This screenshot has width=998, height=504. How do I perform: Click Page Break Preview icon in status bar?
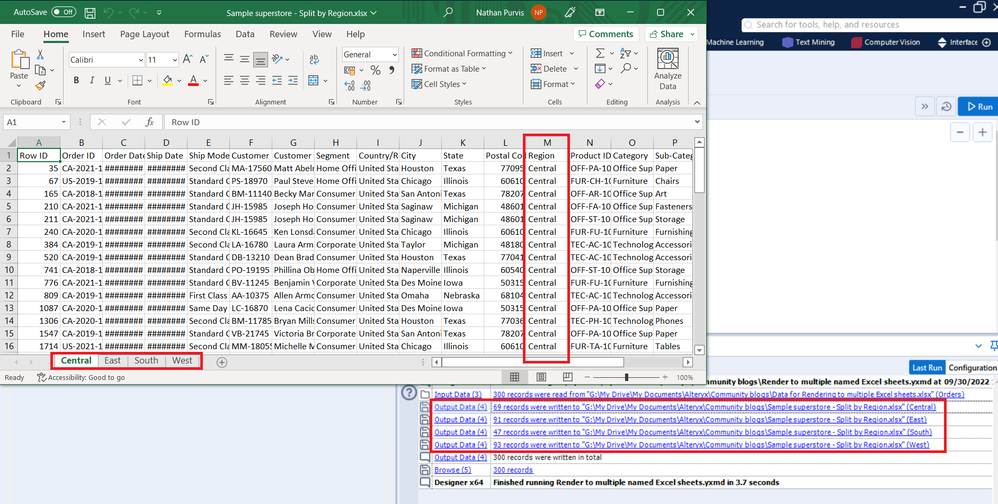(567, 377)
